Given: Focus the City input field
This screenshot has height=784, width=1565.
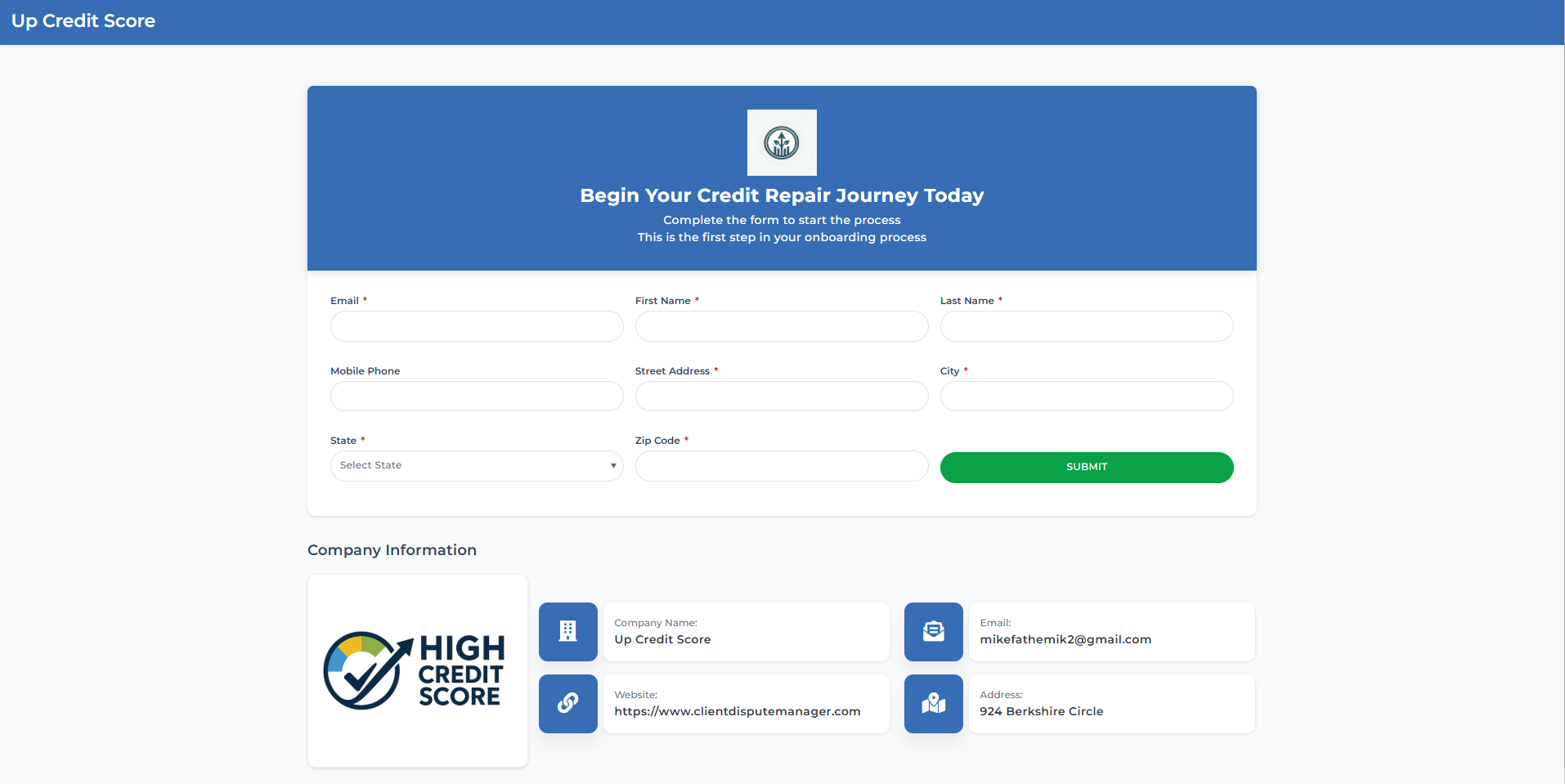Looking at the screenshot, I should (x=1087, y=396).
